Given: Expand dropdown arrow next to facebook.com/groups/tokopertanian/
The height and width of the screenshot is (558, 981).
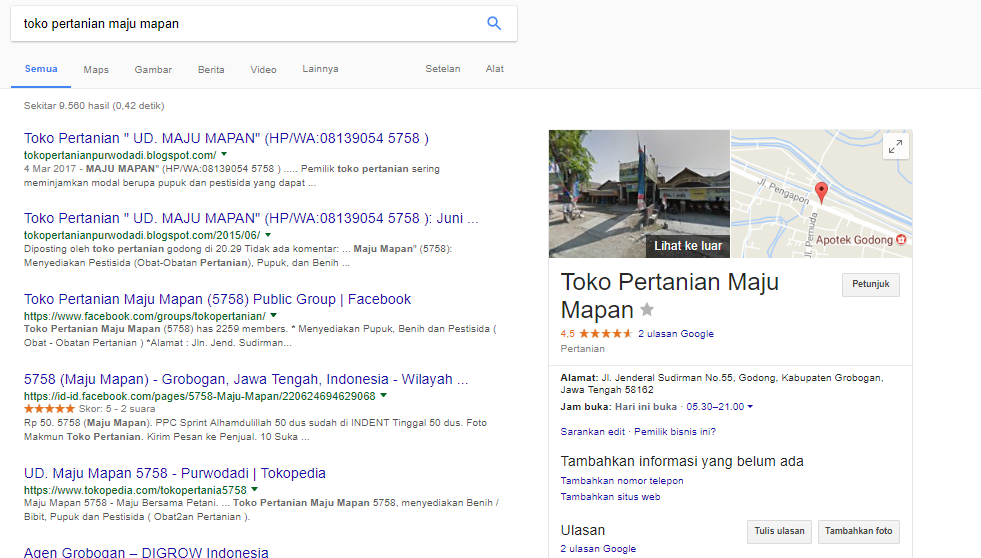Looking at the screenshot, I should pos(273,316).
